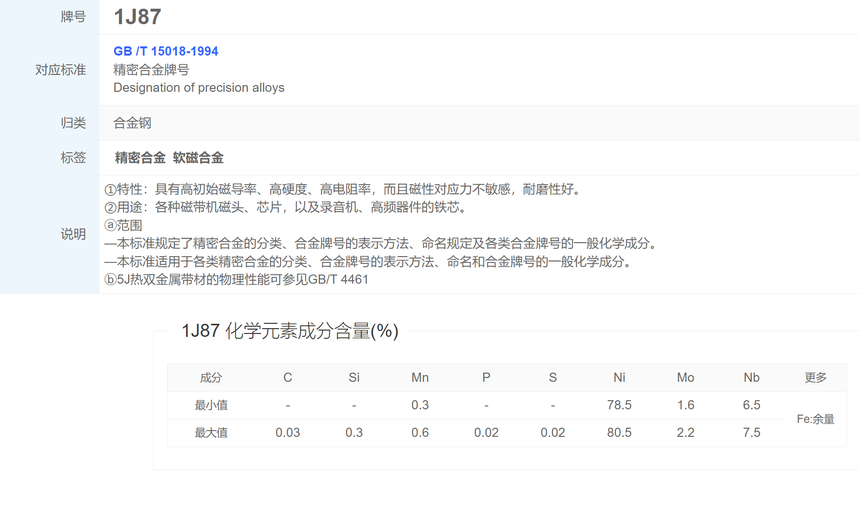Click the S maximum value 0.02
Viewport: 860px width, 506px height.
[552, 433]
